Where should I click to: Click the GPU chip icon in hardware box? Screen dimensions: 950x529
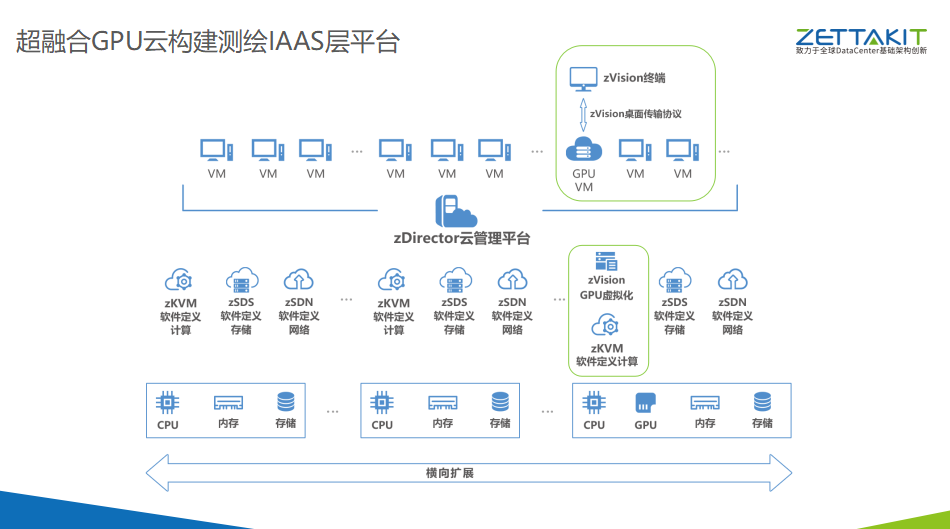(x=645, y=402)
